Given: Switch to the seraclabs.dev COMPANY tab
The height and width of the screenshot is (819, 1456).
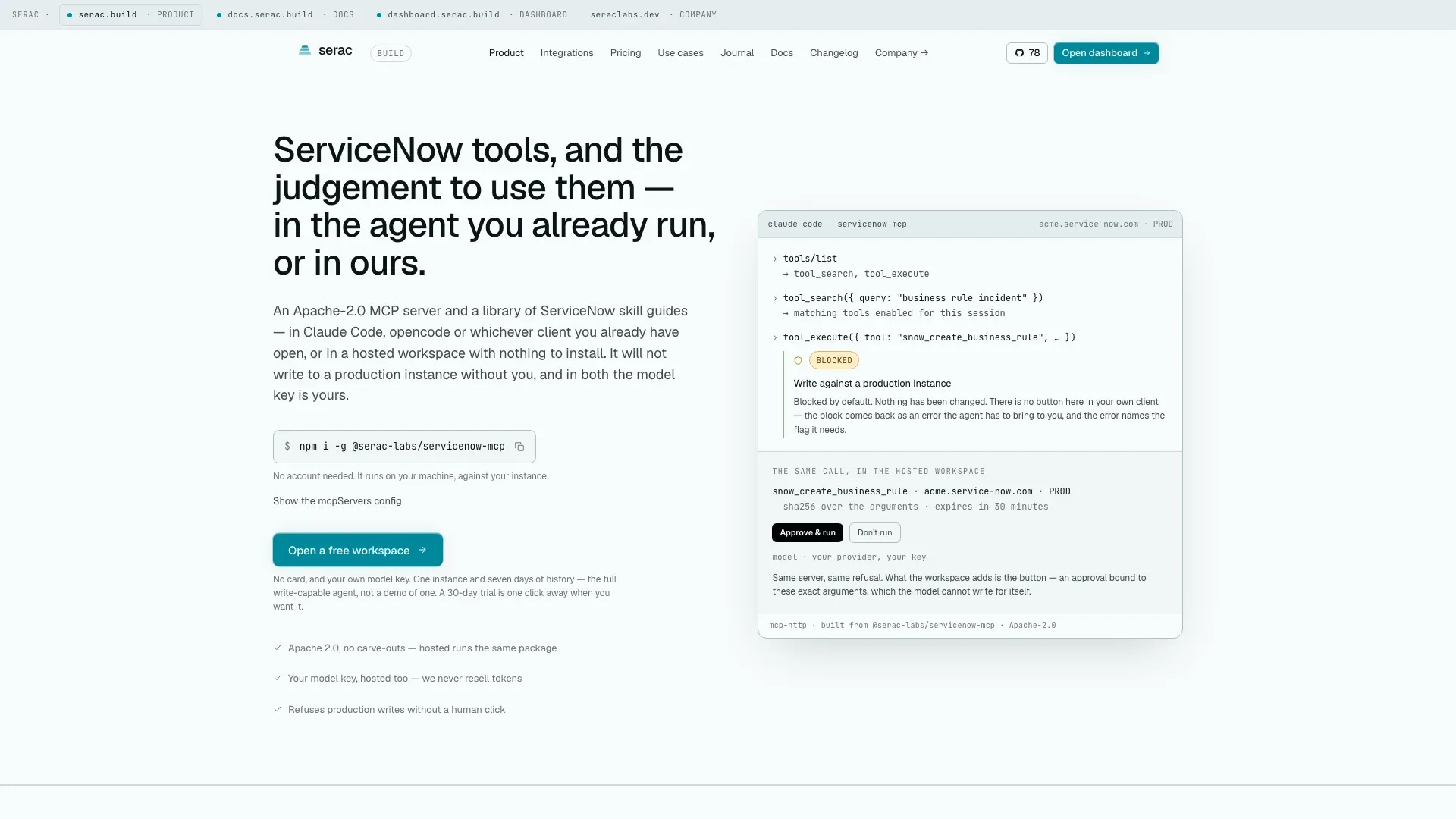Looking at the screenshot, I should [653, 14].
